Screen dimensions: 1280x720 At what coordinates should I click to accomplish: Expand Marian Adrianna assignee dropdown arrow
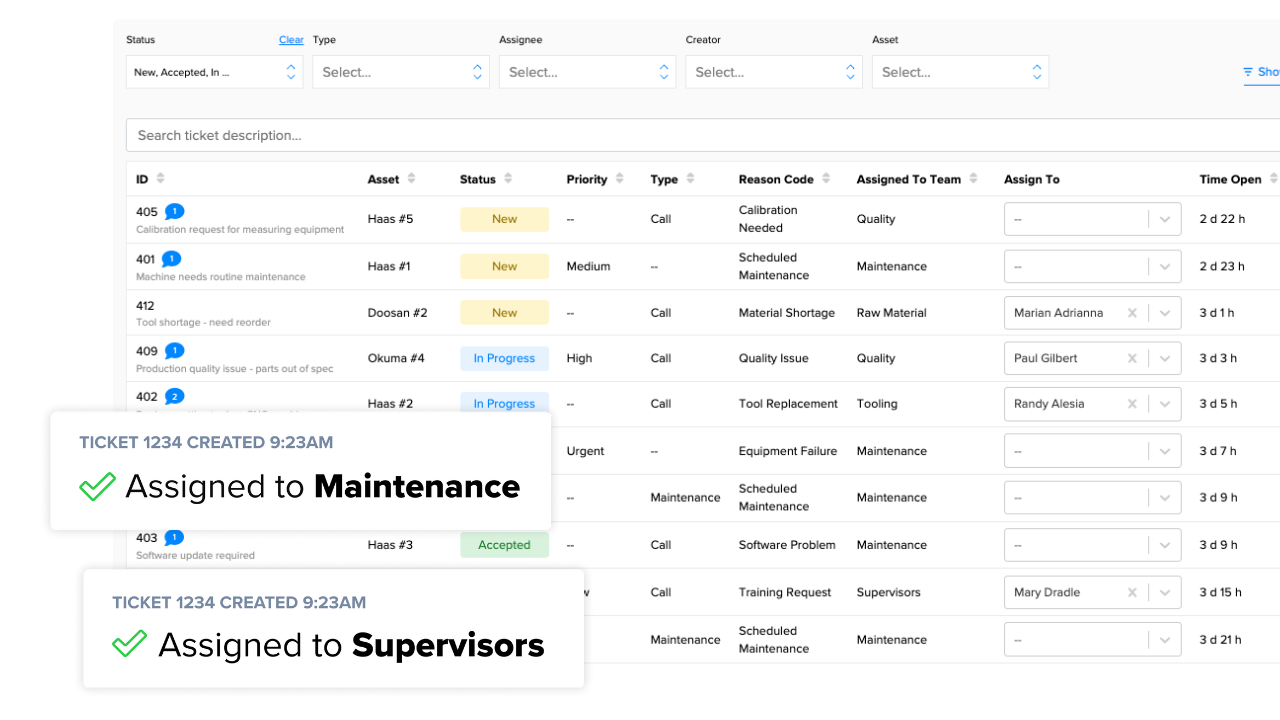(x=1165, y=313)
